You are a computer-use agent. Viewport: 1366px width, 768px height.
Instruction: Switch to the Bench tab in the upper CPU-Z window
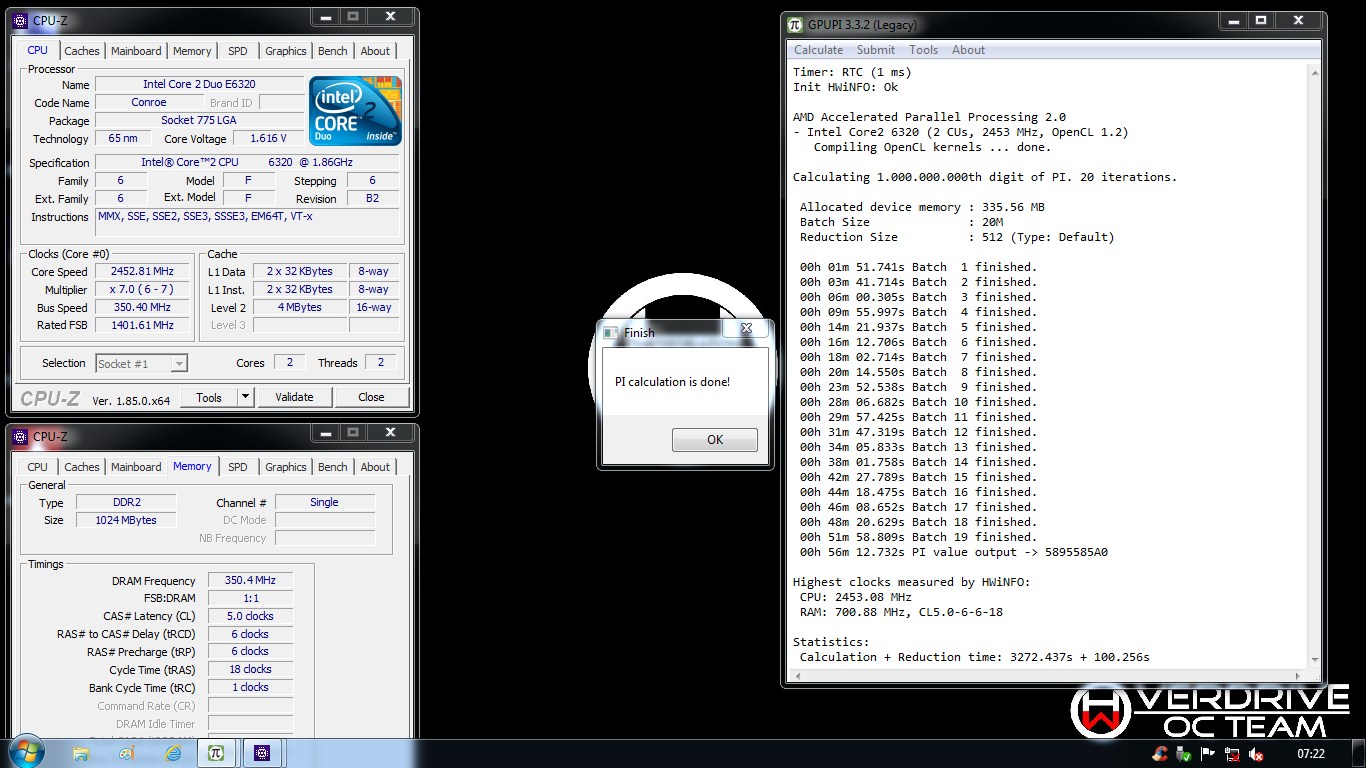(333, 51)
